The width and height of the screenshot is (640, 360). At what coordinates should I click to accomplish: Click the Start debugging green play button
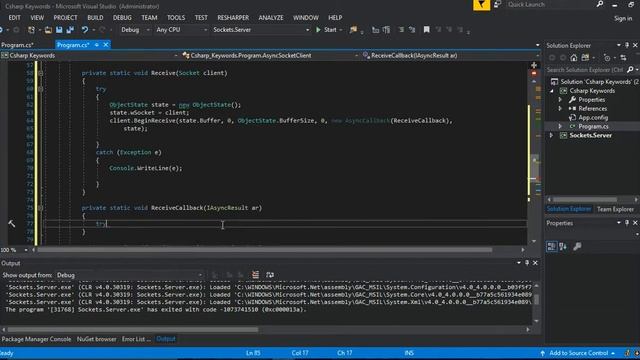pos(318,30)
